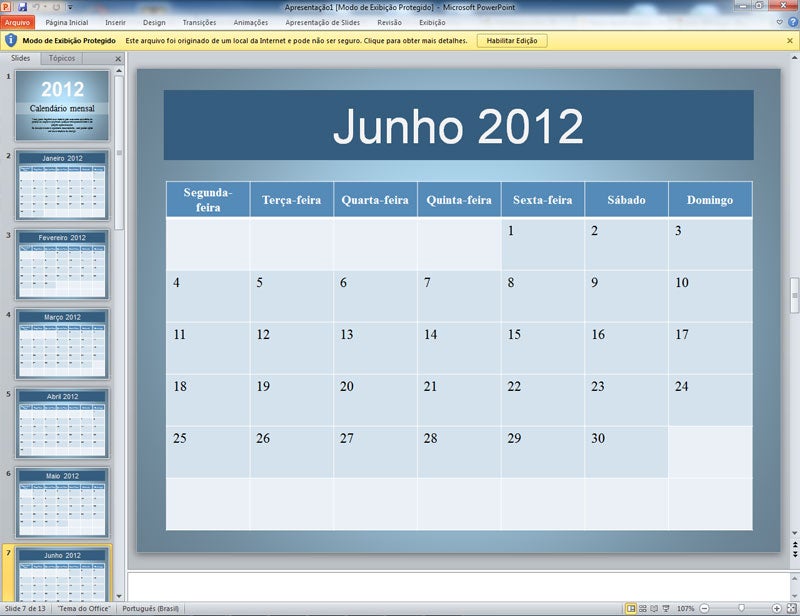The height and width of the screenshot is (616, 800).
Task: Click calendar cell for day 30
Action: (x=626, y=452)
